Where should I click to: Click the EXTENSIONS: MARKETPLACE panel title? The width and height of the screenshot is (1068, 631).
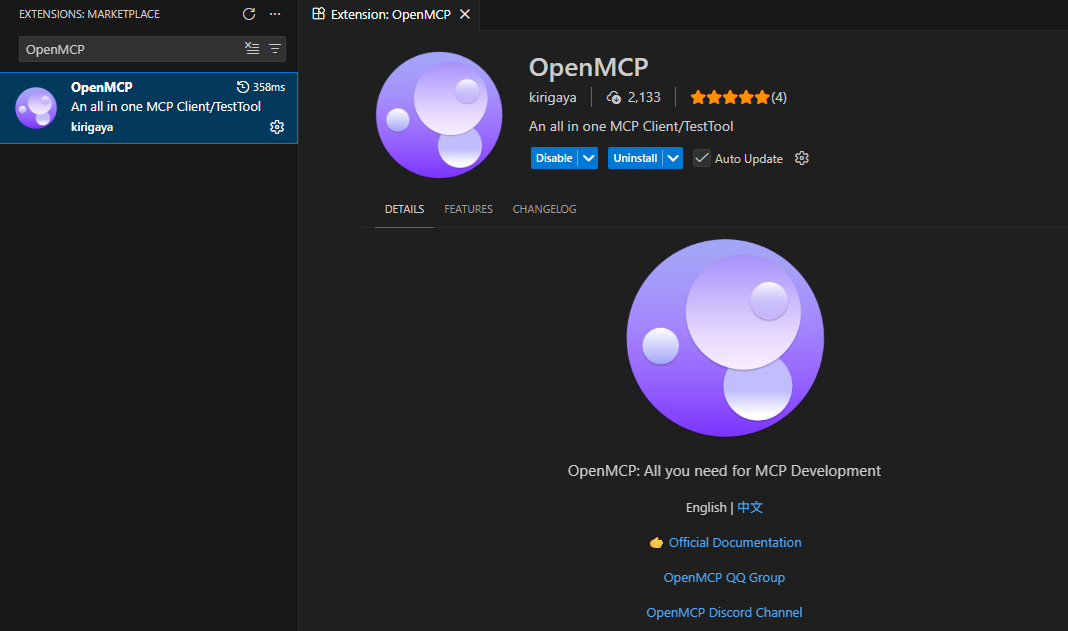coord(89,14)
